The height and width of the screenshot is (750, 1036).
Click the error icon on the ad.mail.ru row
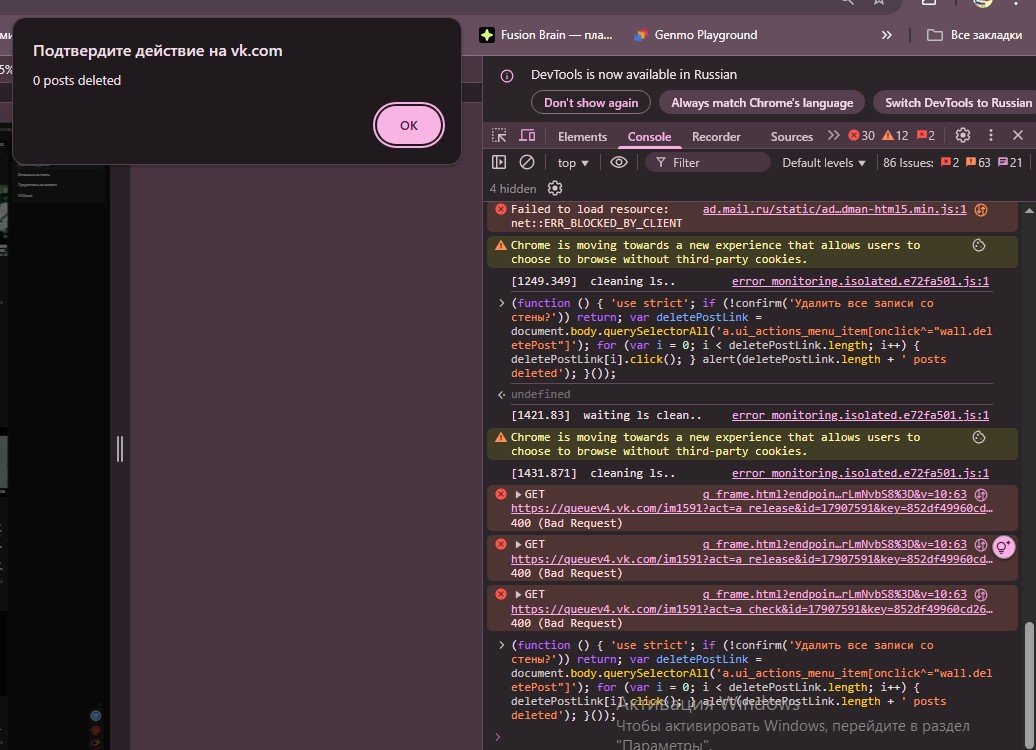pyautogui.click(x=501, y=209)
